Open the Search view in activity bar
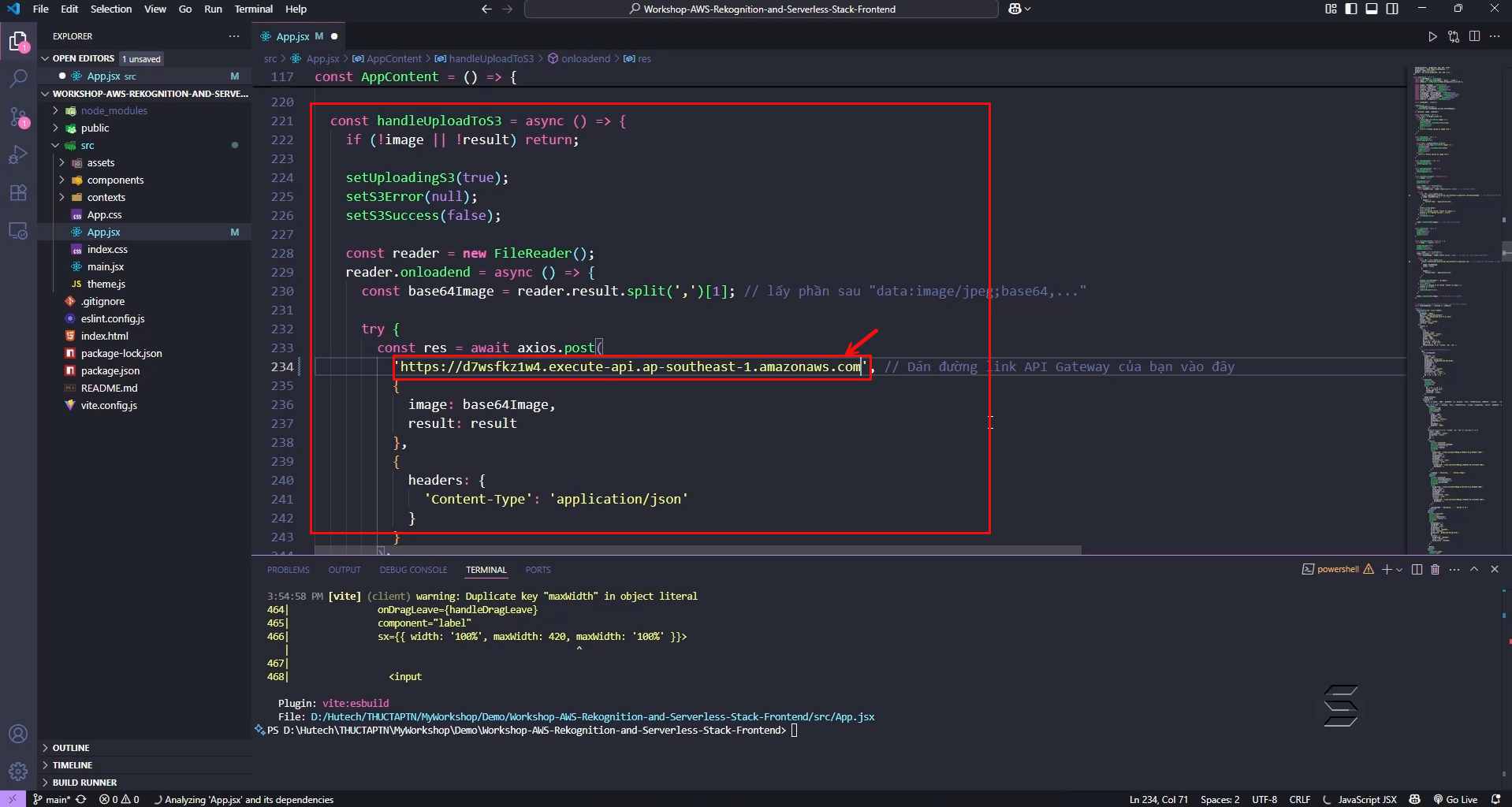 coord(18,78)
